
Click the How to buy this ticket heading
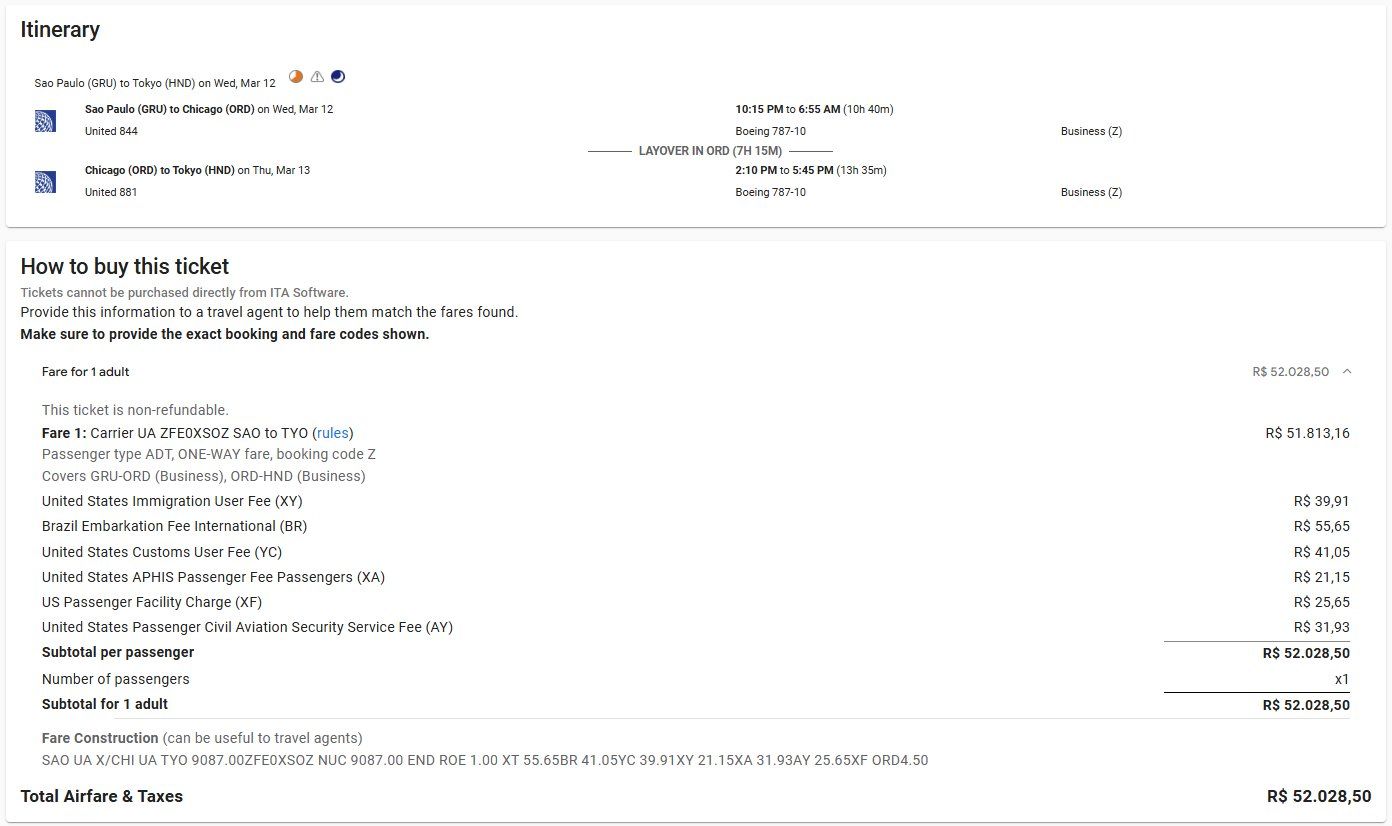(x=125, y=266)
